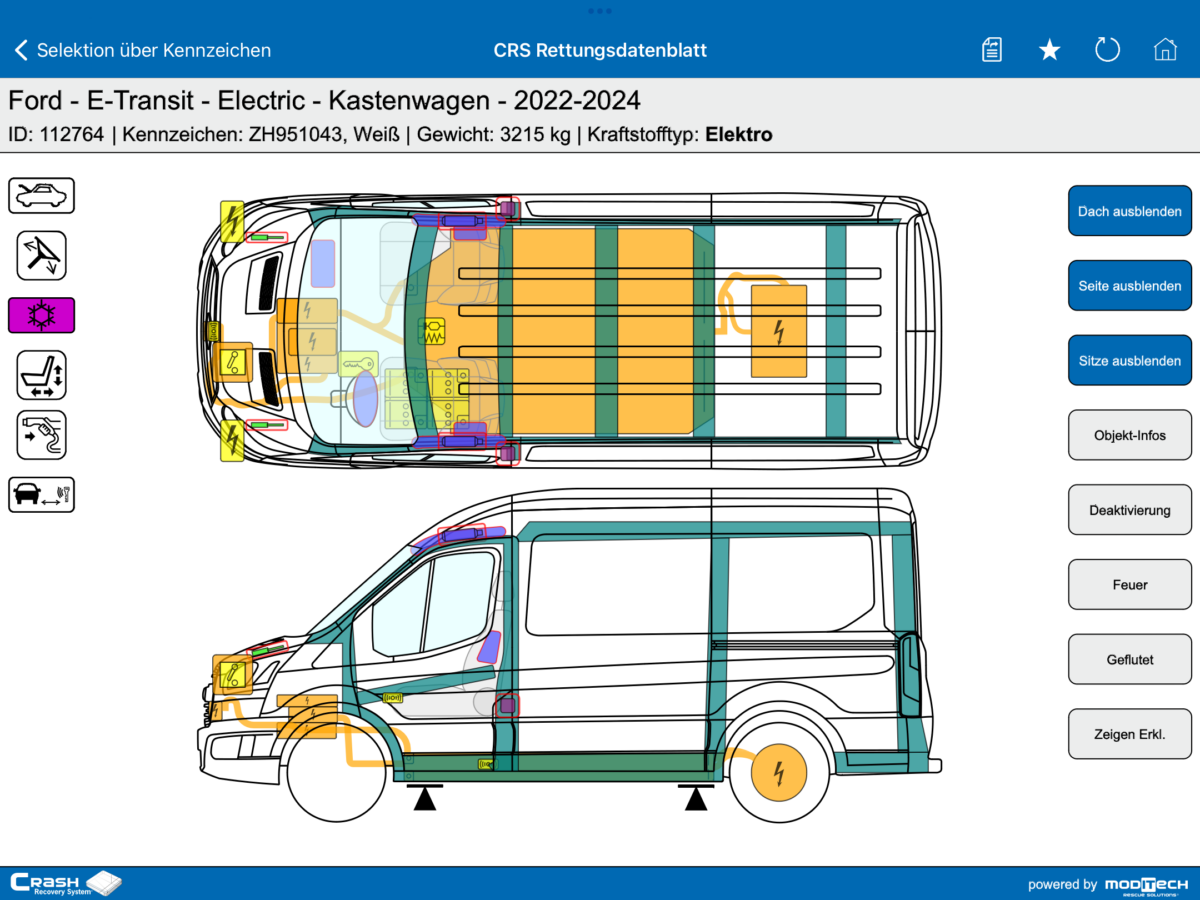Tap the yellow door sensor in side view

coord(393,697)
